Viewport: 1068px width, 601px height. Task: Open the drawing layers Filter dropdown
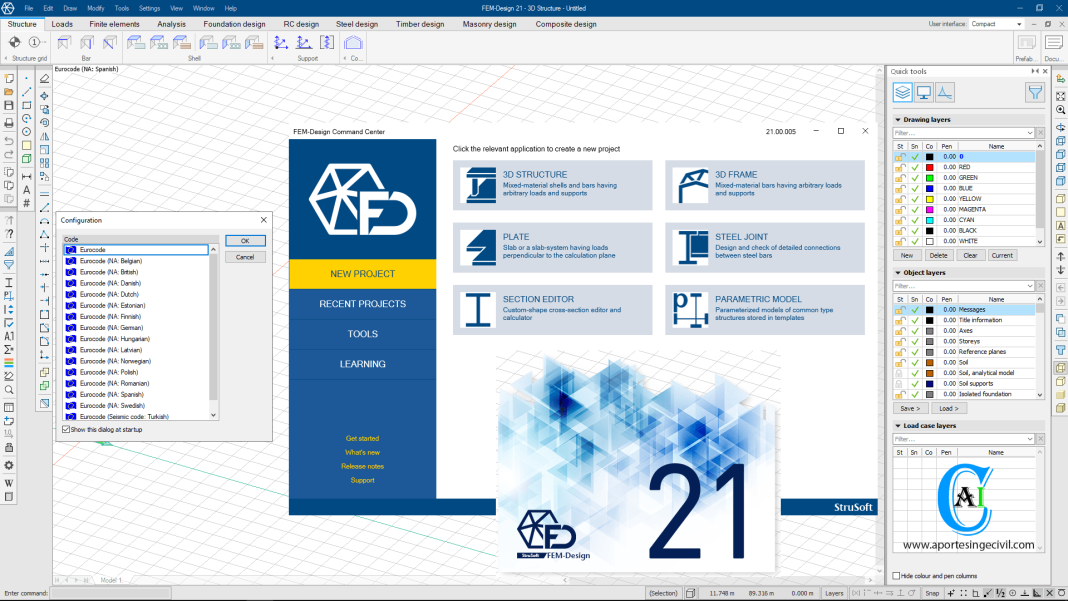coord(1030,132)
